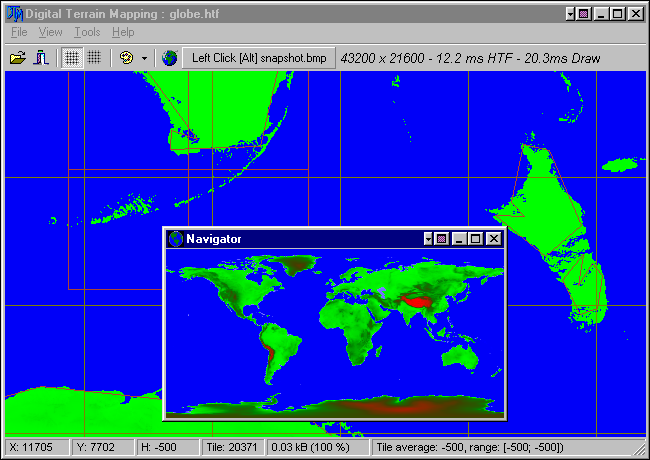
Task: Toggle the fine grid overlay button
Action: (94, 58)
